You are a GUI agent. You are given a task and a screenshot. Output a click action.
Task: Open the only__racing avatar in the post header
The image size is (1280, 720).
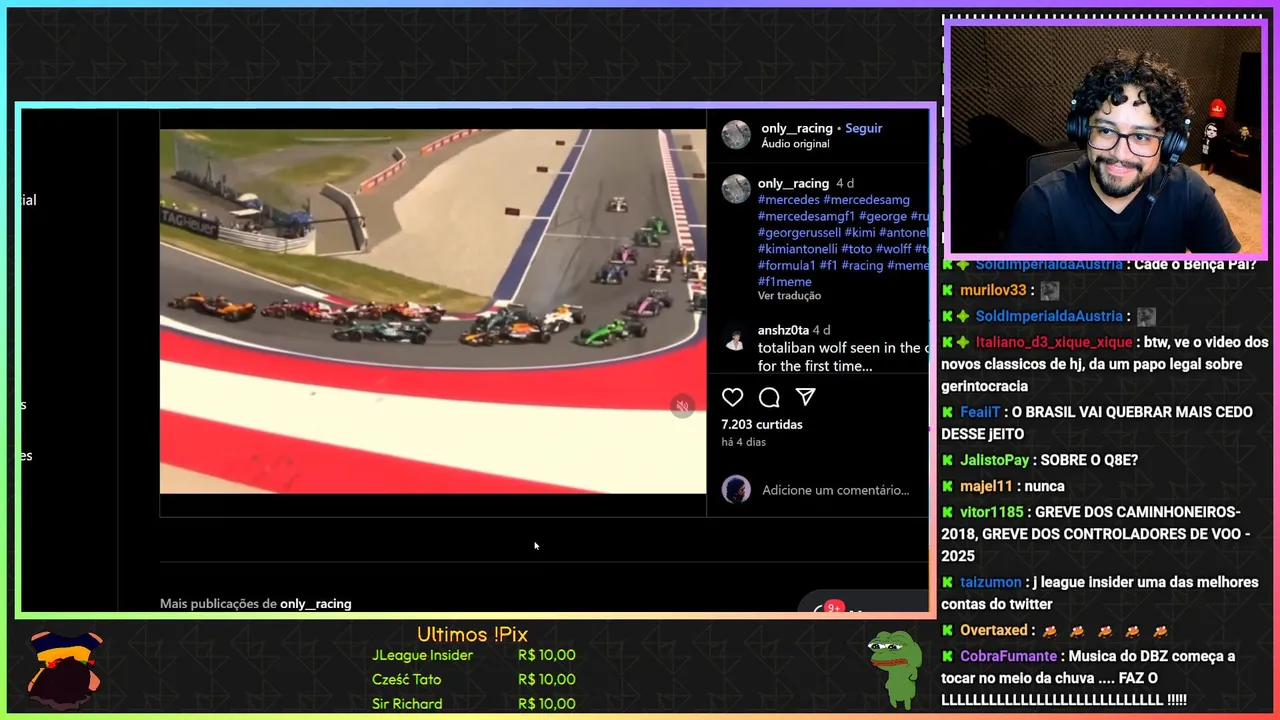point(736,135)
